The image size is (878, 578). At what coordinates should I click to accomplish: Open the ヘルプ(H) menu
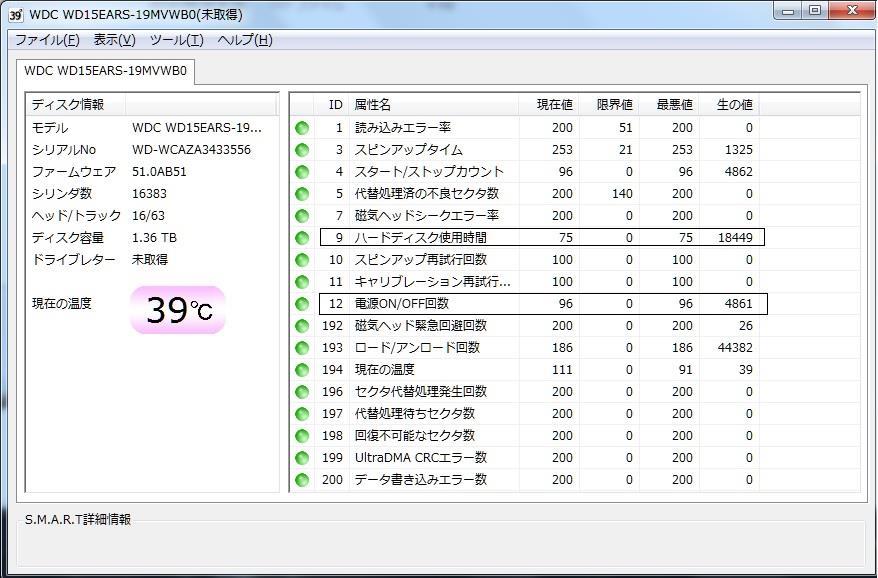click(245, 40)
